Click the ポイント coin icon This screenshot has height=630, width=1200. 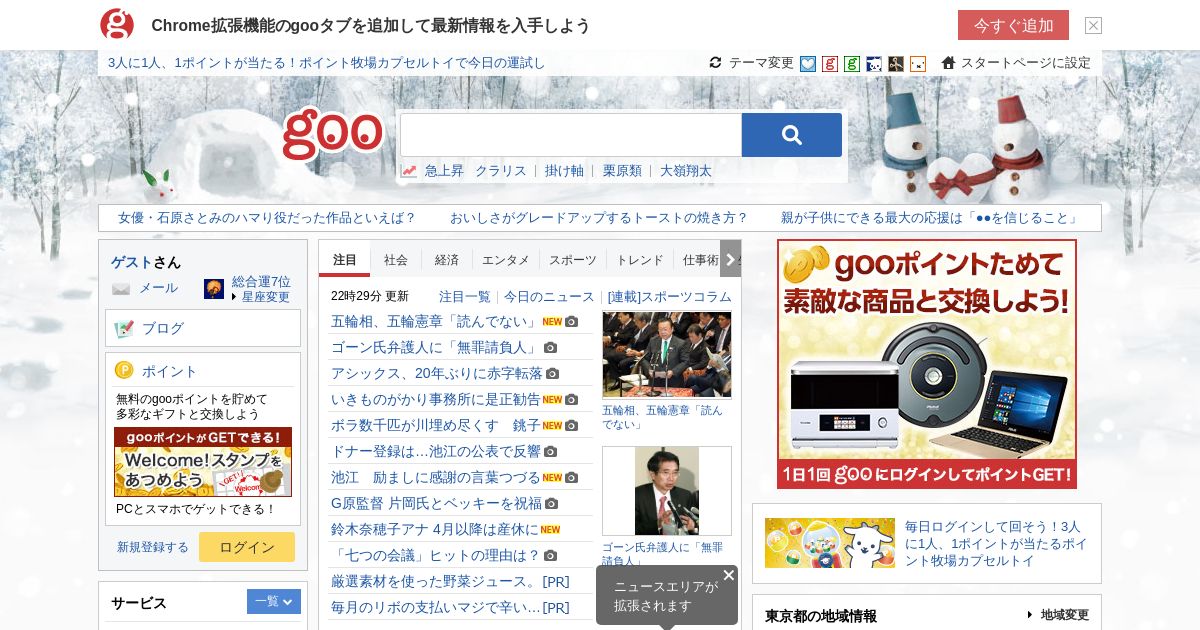click(124, 370)
